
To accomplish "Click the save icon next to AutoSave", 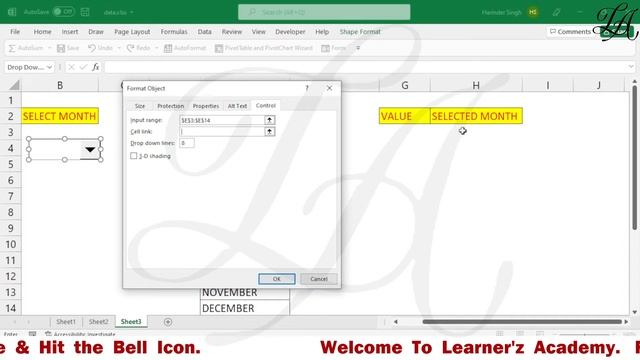I will [85, 12].
